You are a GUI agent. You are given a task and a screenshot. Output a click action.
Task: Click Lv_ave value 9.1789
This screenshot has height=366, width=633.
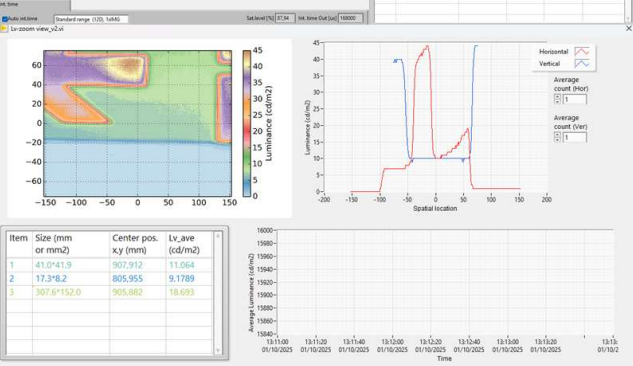point(189,279)
